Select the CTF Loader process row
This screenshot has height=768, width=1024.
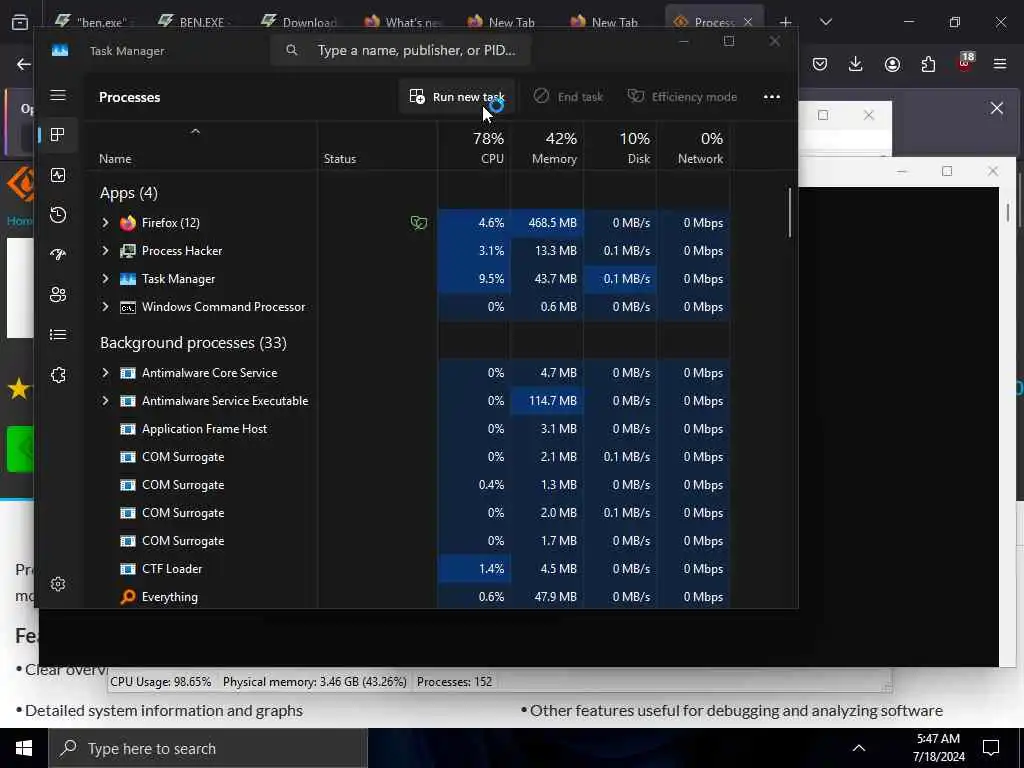coord(409,569)
